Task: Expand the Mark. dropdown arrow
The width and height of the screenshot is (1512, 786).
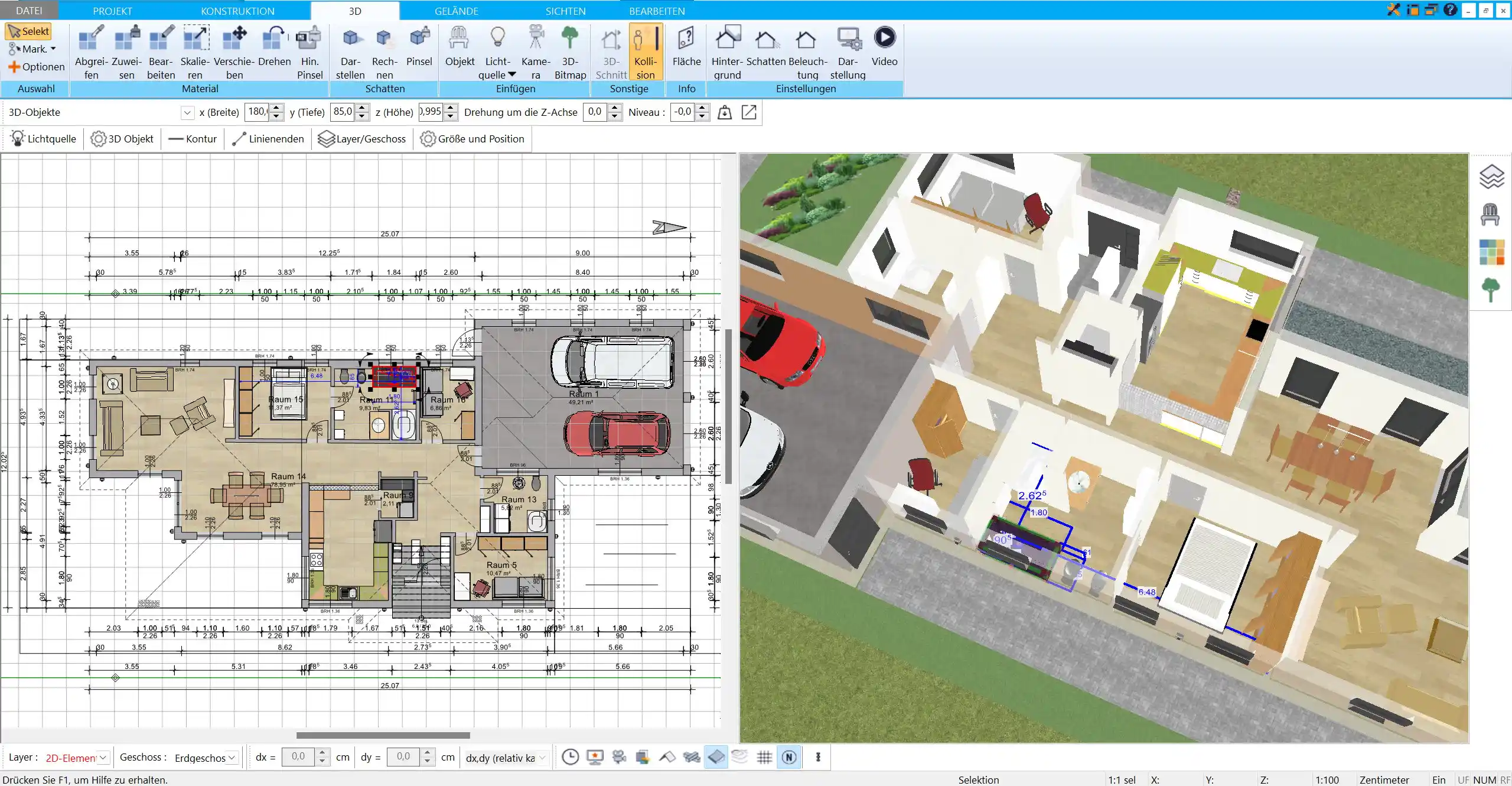Action: [53, 49]
